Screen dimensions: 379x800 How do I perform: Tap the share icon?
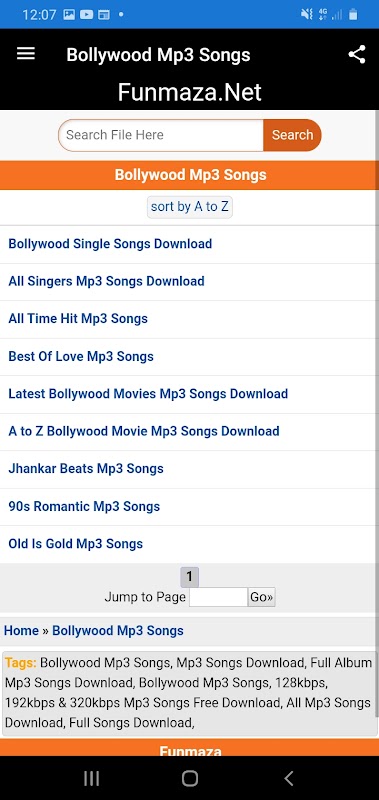pyautogui.click(x=357, y=55)
